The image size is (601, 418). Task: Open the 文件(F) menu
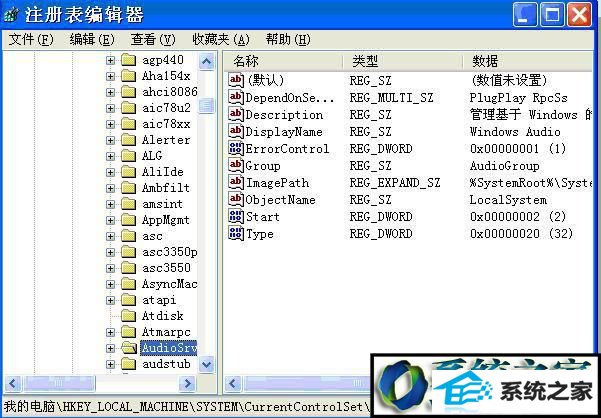(31, 39)
